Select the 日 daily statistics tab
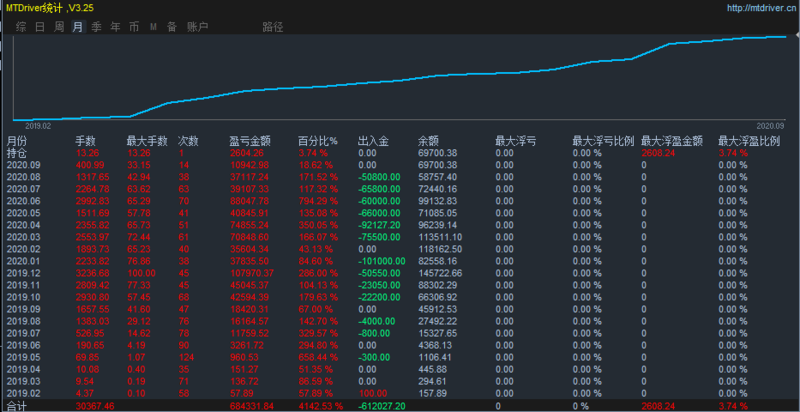The width and height of the screenshot is (800, 412). point(40,27)
